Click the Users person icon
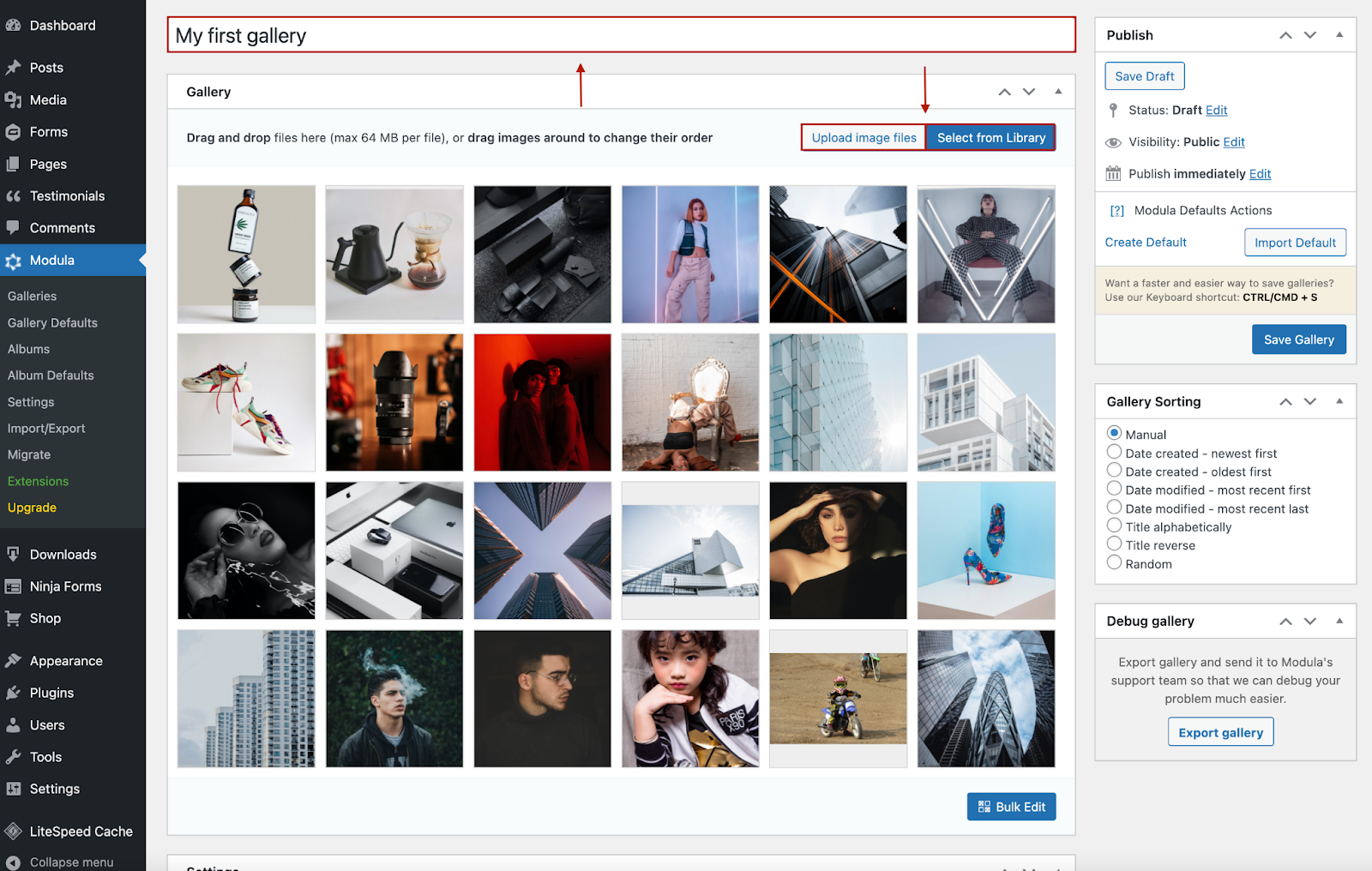Viewport: 1372px width, 871px height. coord(13,725)
